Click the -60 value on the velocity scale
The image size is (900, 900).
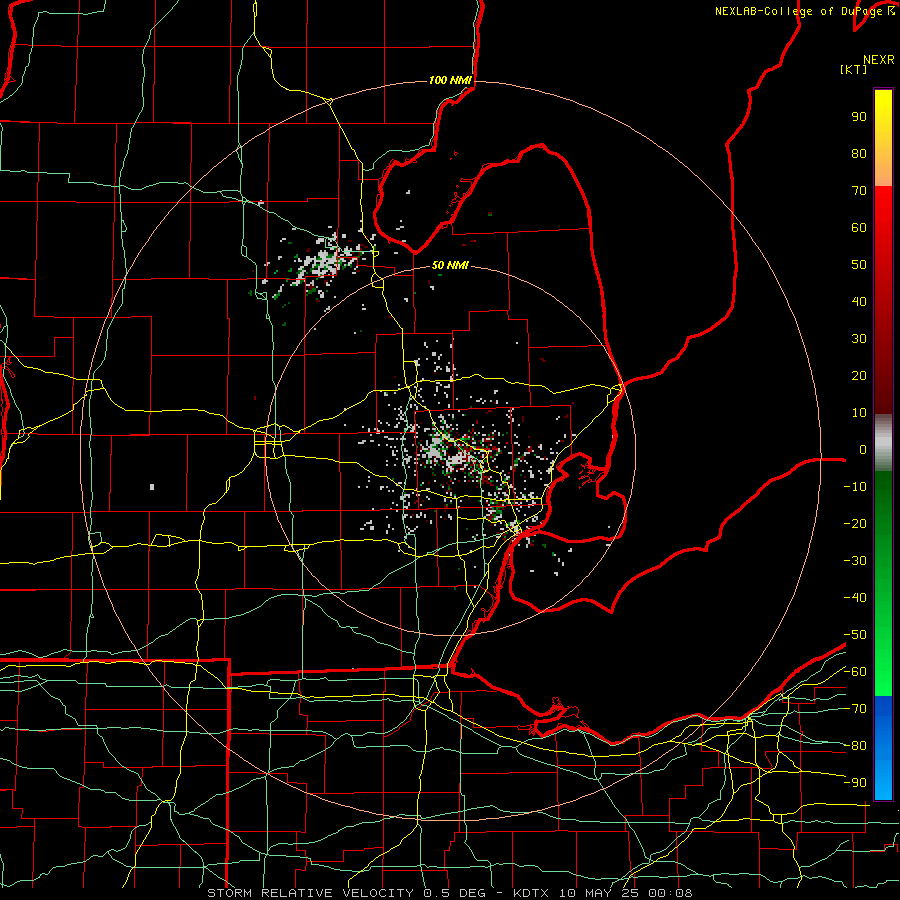click(x=855, y=672)
